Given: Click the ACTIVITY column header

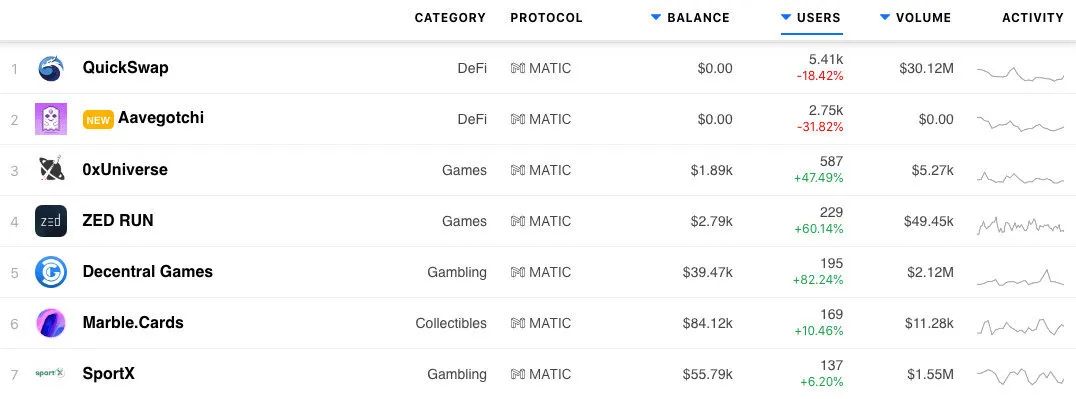Looking at the screenshot, I should (1033, 18).
